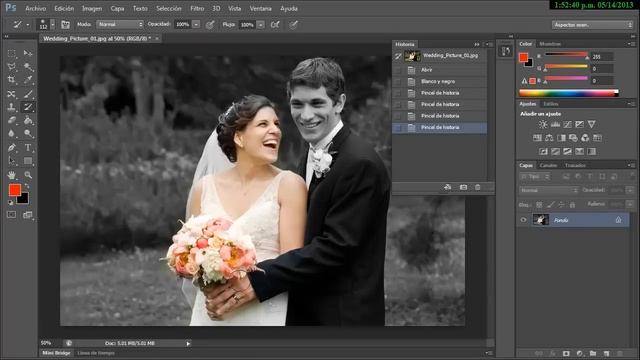Select the Lasso tool
640x360 pixels.
click(11, 67)
